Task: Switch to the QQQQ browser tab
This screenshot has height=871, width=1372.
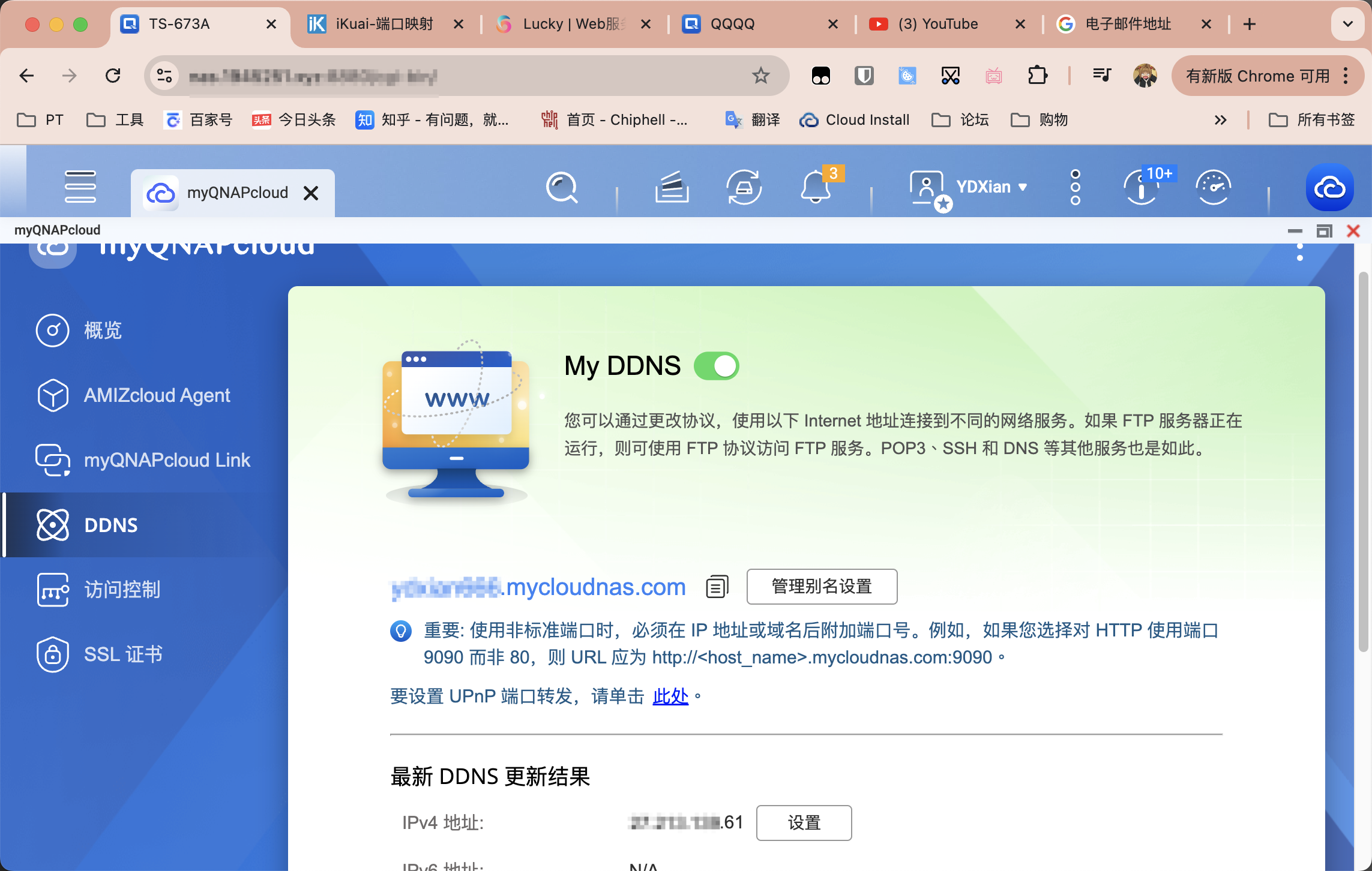Action: (x=761, y=24)
